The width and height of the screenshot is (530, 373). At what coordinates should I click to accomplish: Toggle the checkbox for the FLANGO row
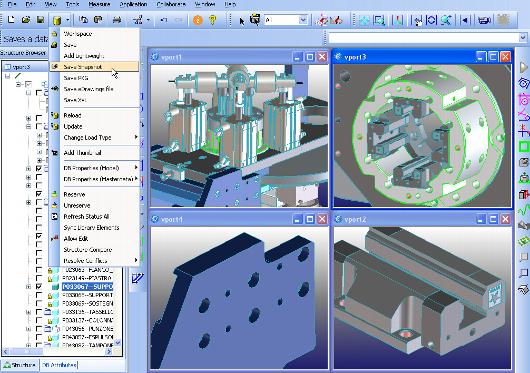point(39,270)
